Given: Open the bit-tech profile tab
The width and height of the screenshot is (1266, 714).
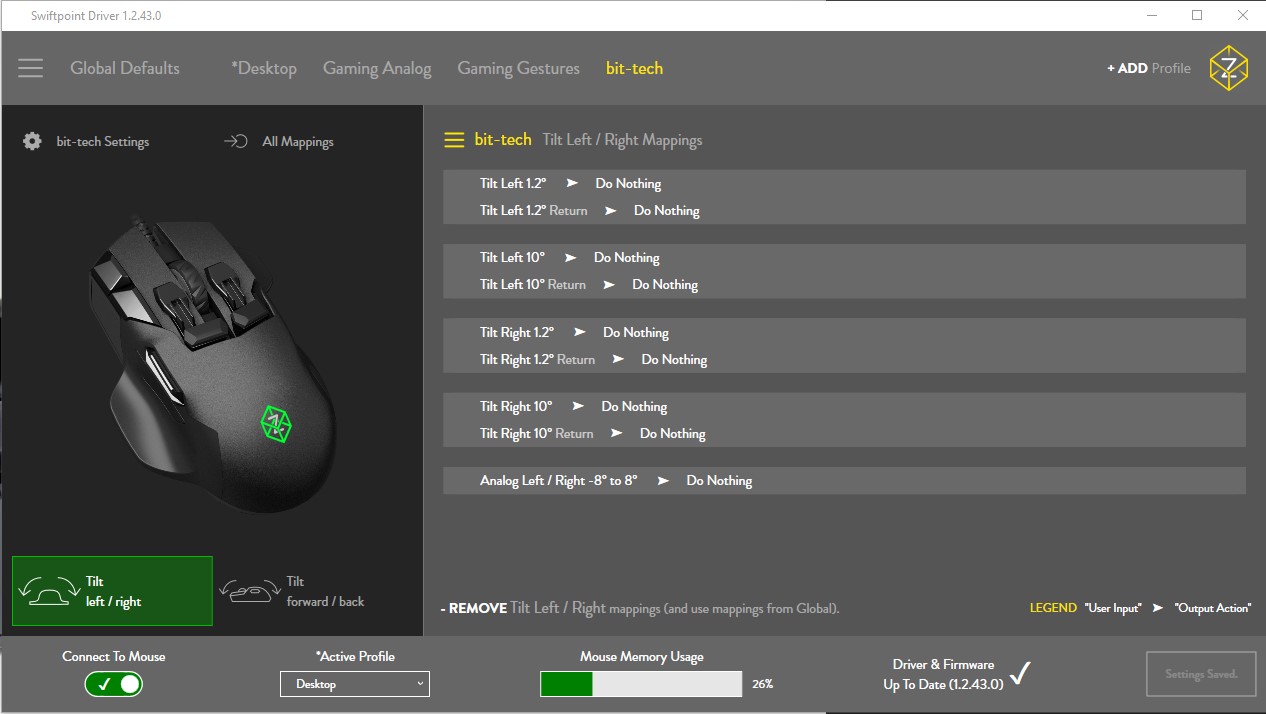Looking at the screenshot, I should (634, 68).
